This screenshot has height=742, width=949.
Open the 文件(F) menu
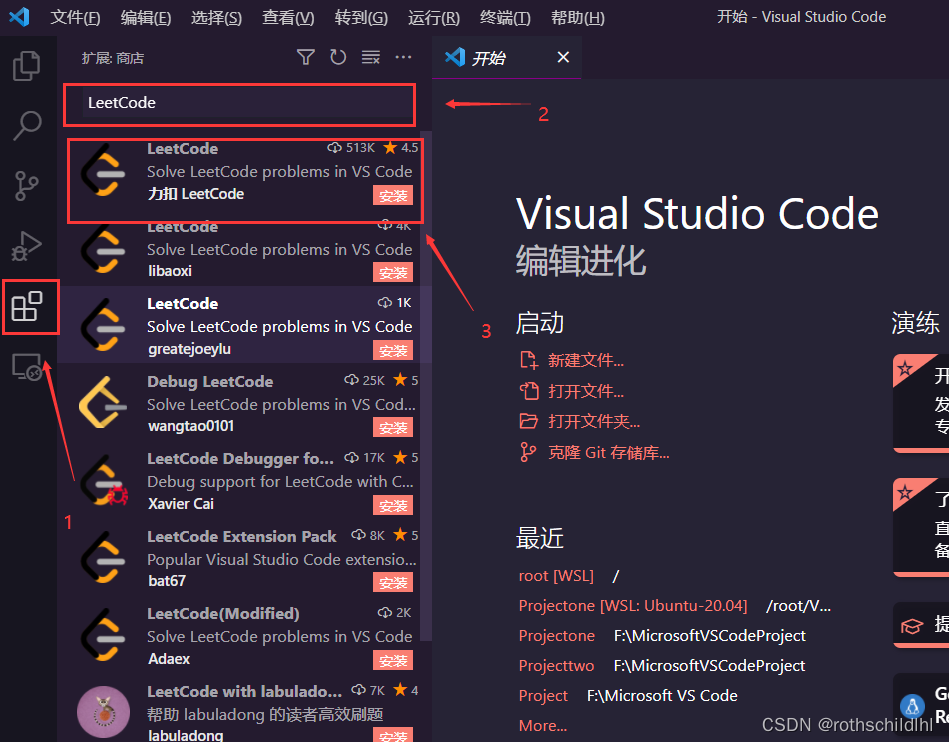point(75,18)
